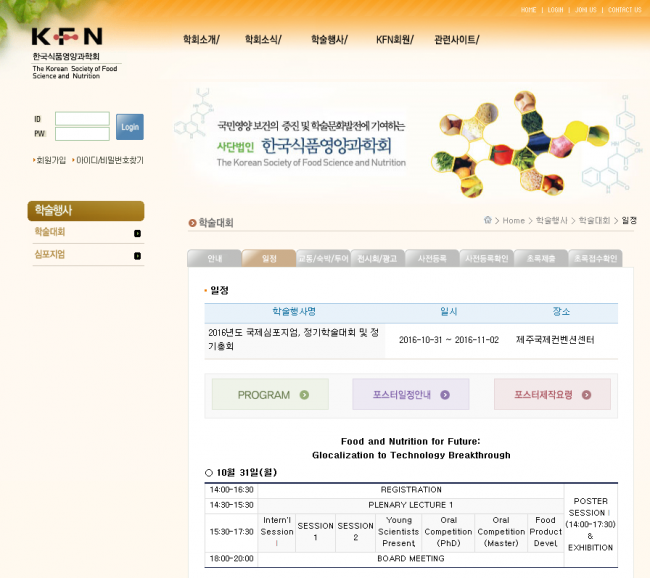Open the KFN회원 top menu
650x578 pixels.
[x=394, y=40]
